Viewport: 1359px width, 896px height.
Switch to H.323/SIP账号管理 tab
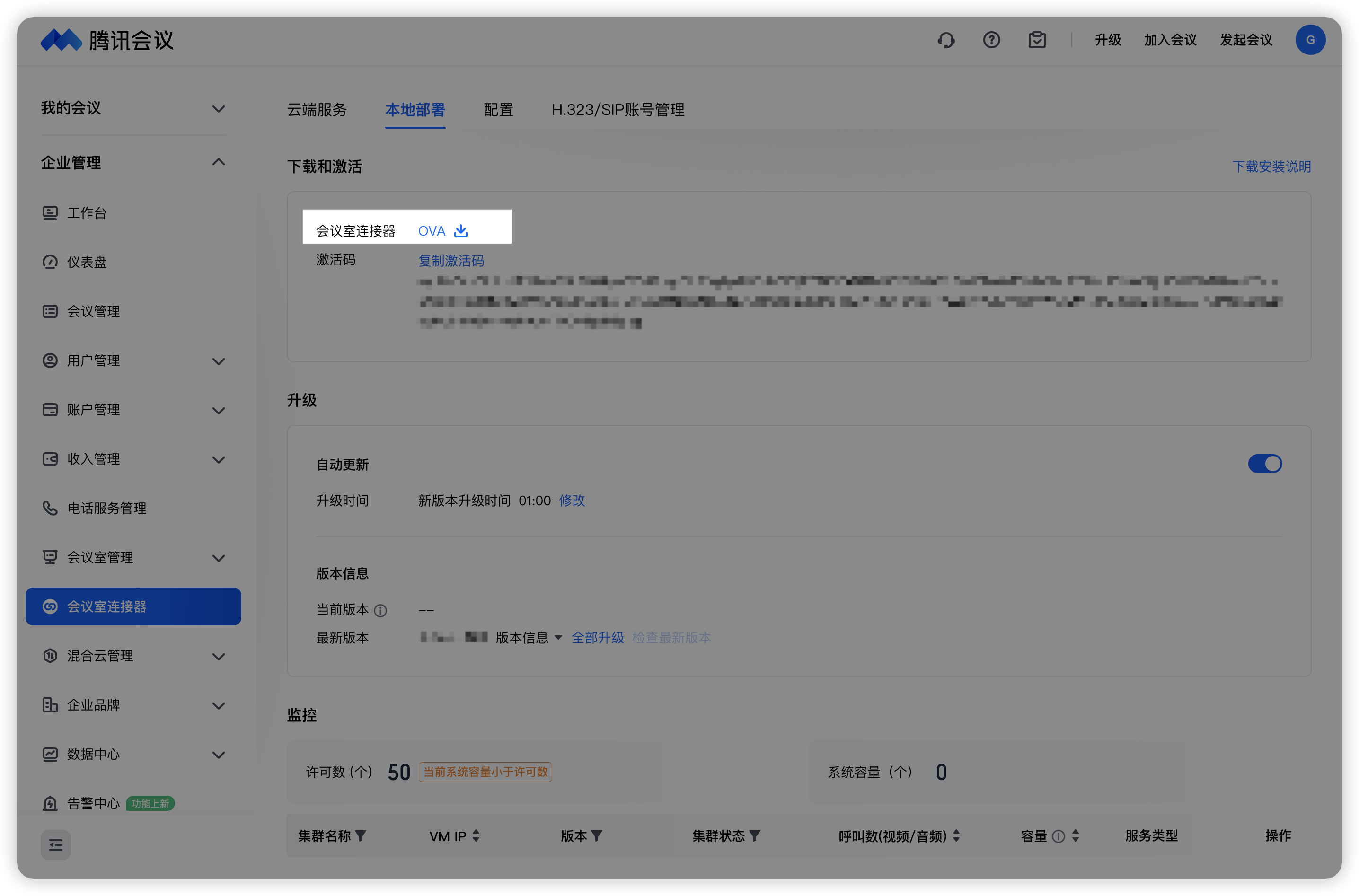(x=618, y=110)
